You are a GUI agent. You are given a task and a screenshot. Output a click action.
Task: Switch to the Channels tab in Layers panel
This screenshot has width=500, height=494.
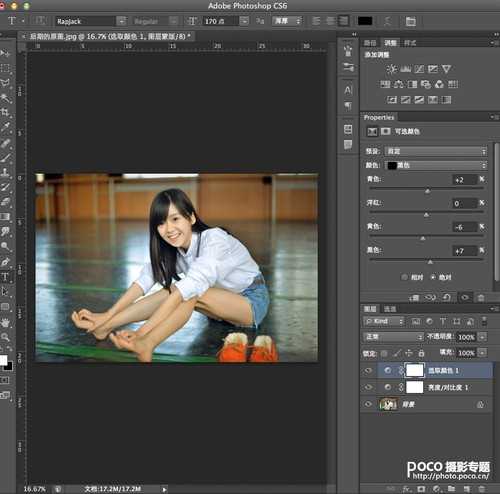pos(390,309)
